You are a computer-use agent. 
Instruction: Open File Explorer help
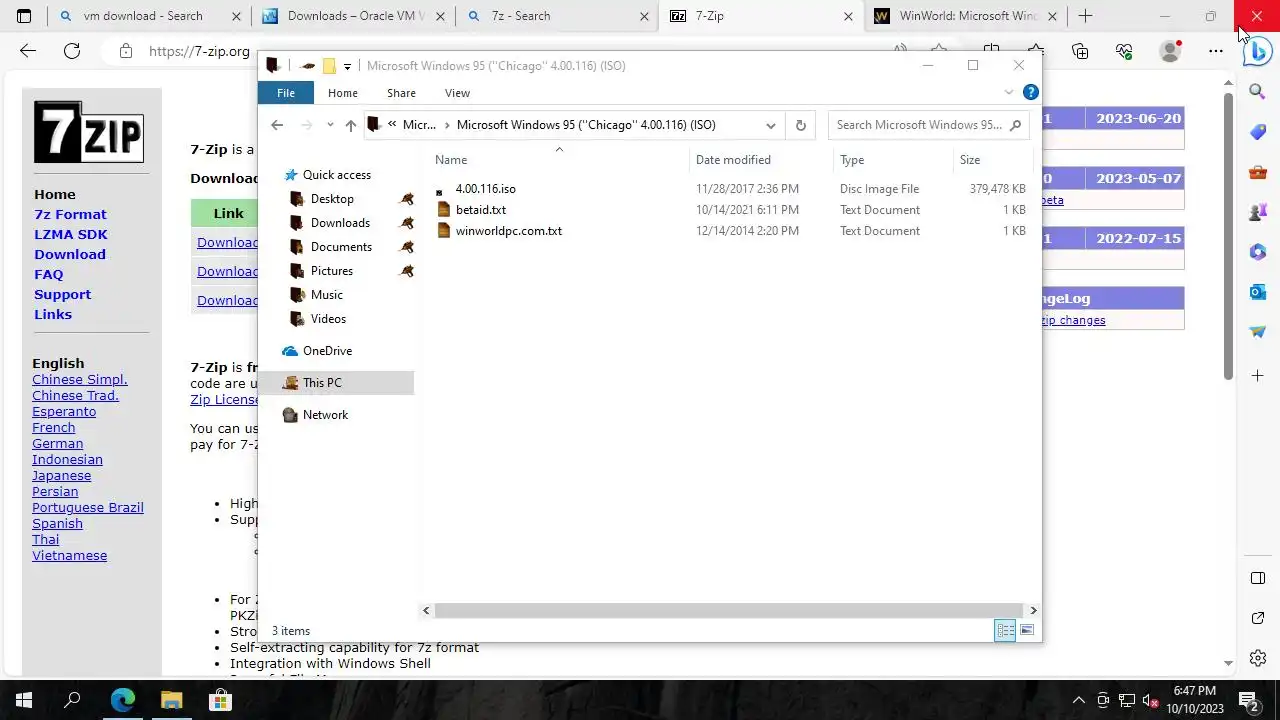(x=1031, y=92)
